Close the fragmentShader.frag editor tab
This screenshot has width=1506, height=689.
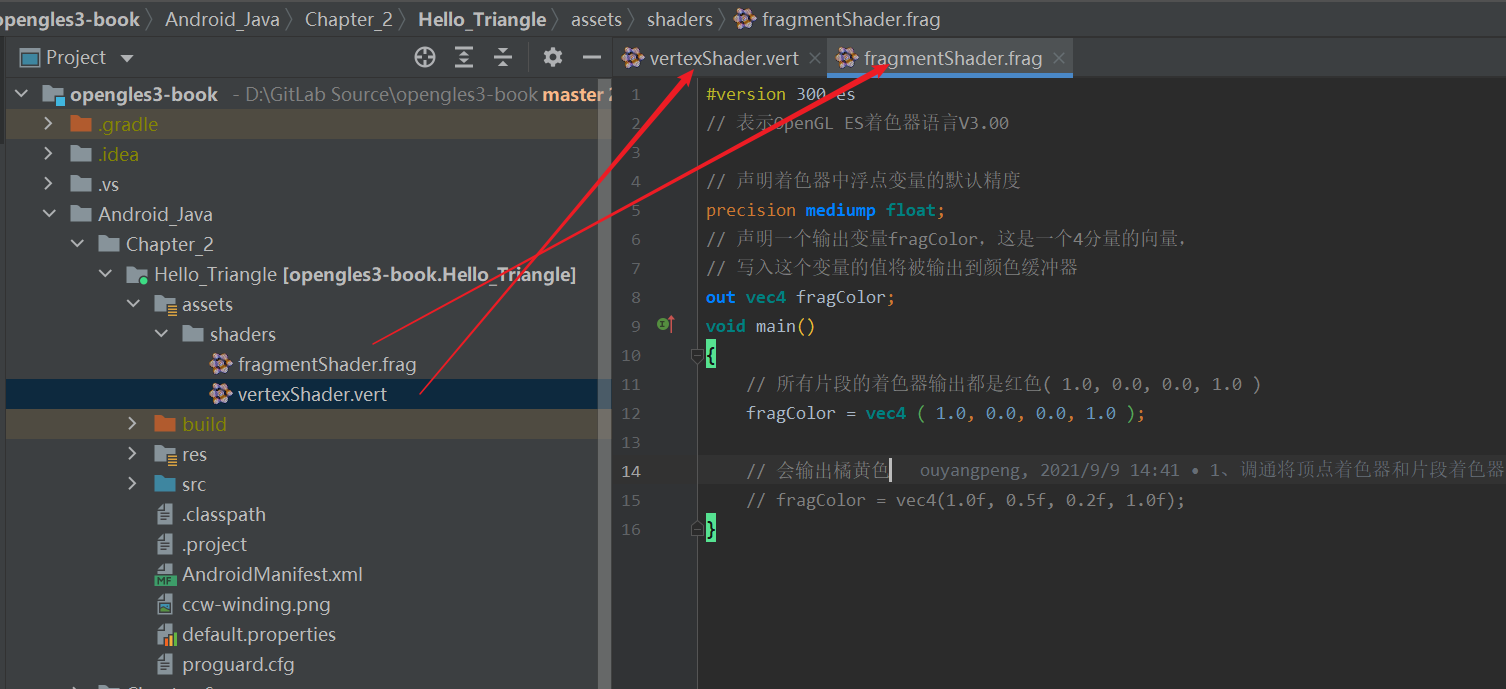pos(1059,59)
